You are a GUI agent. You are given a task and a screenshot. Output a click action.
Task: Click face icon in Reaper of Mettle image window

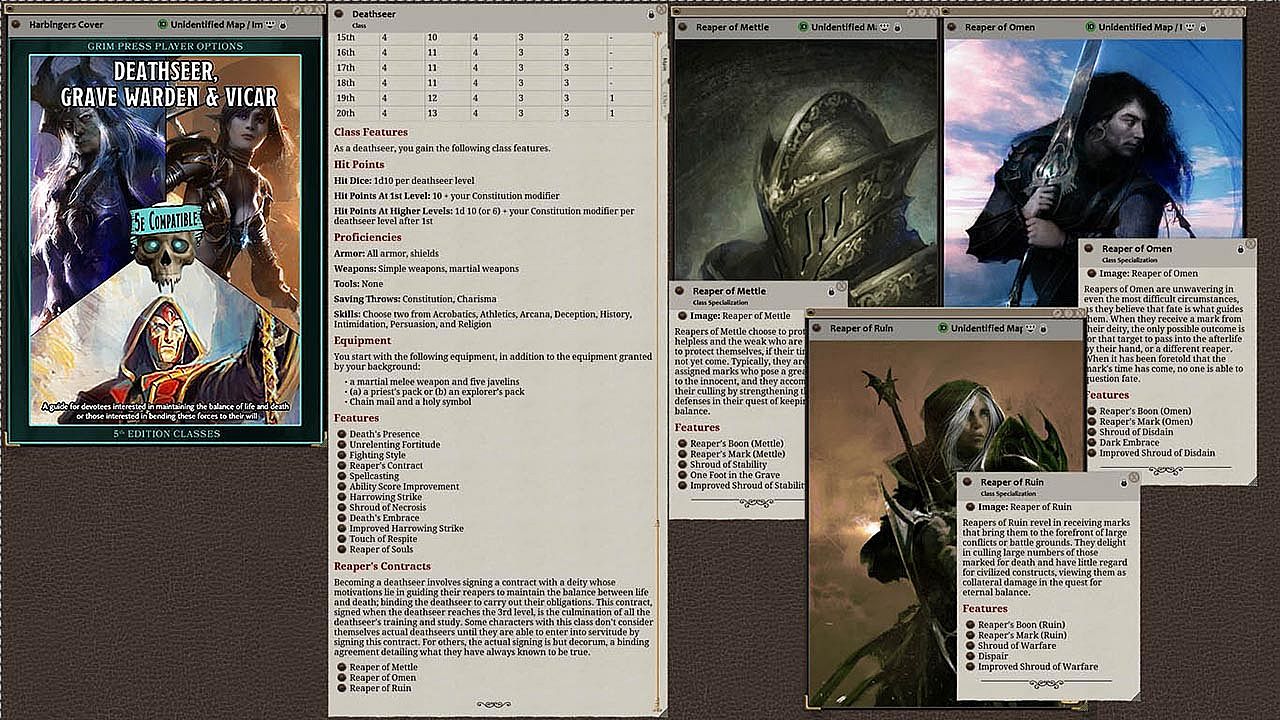pyautogui.click(x=884, y=27)
